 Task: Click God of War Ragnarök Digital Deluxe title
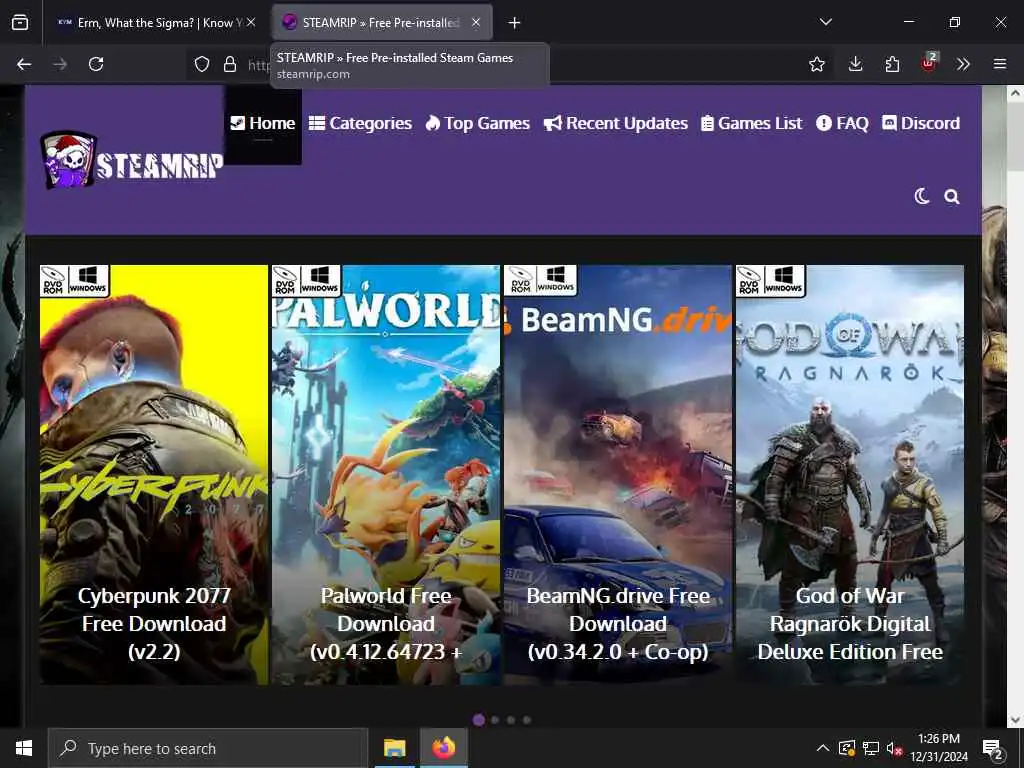850,624
